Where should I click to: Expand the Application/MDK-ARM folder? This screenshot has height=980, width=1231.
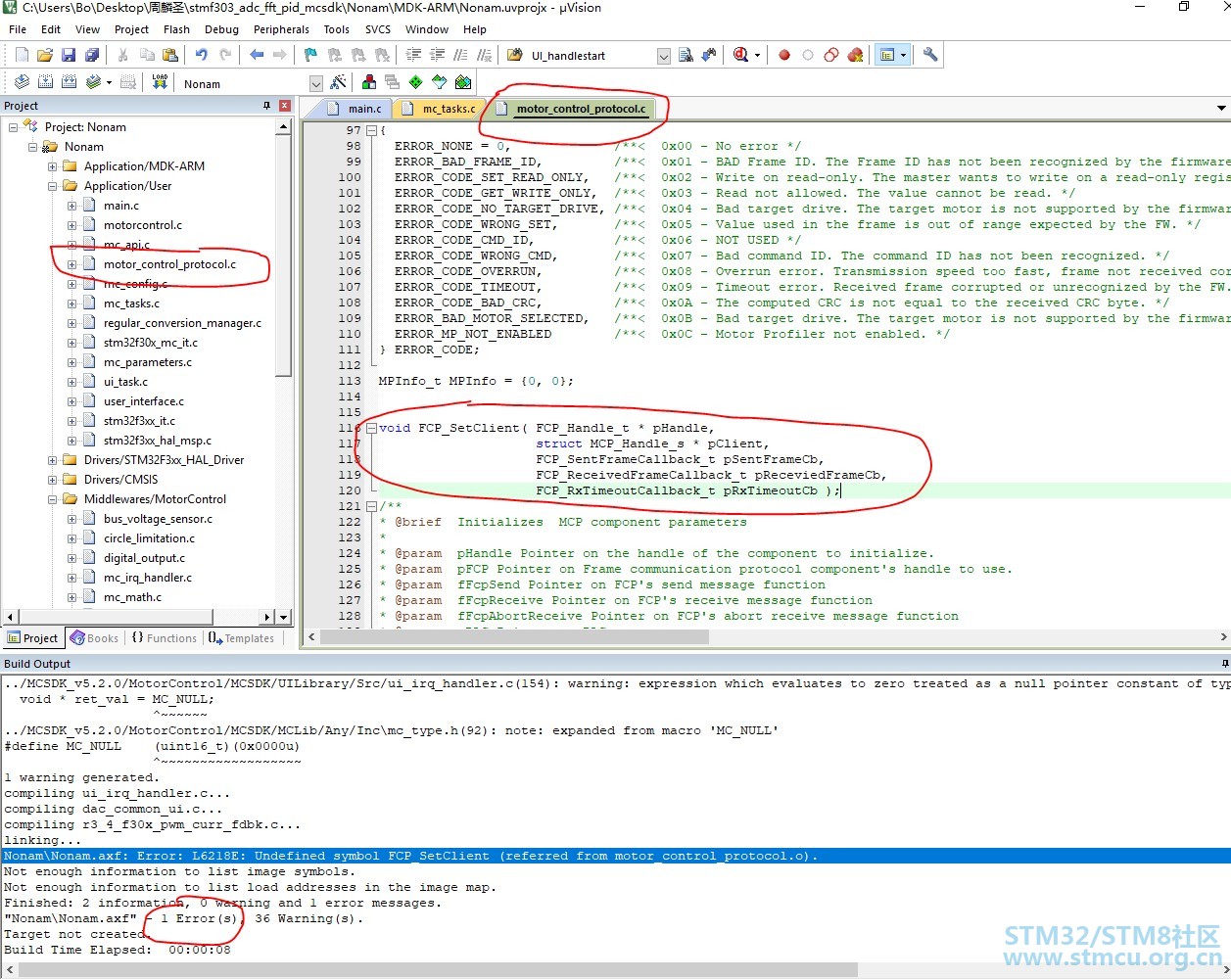[x=52, y=166]
